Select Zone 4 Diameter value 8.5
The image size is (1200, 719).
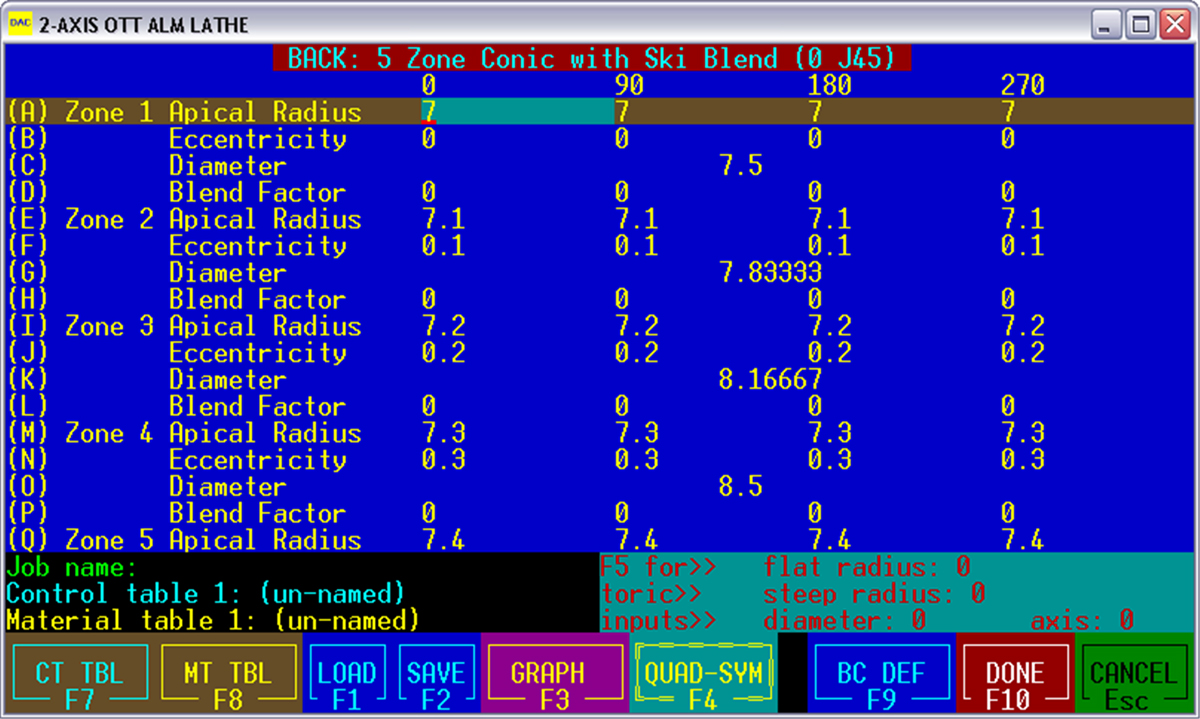740,487
